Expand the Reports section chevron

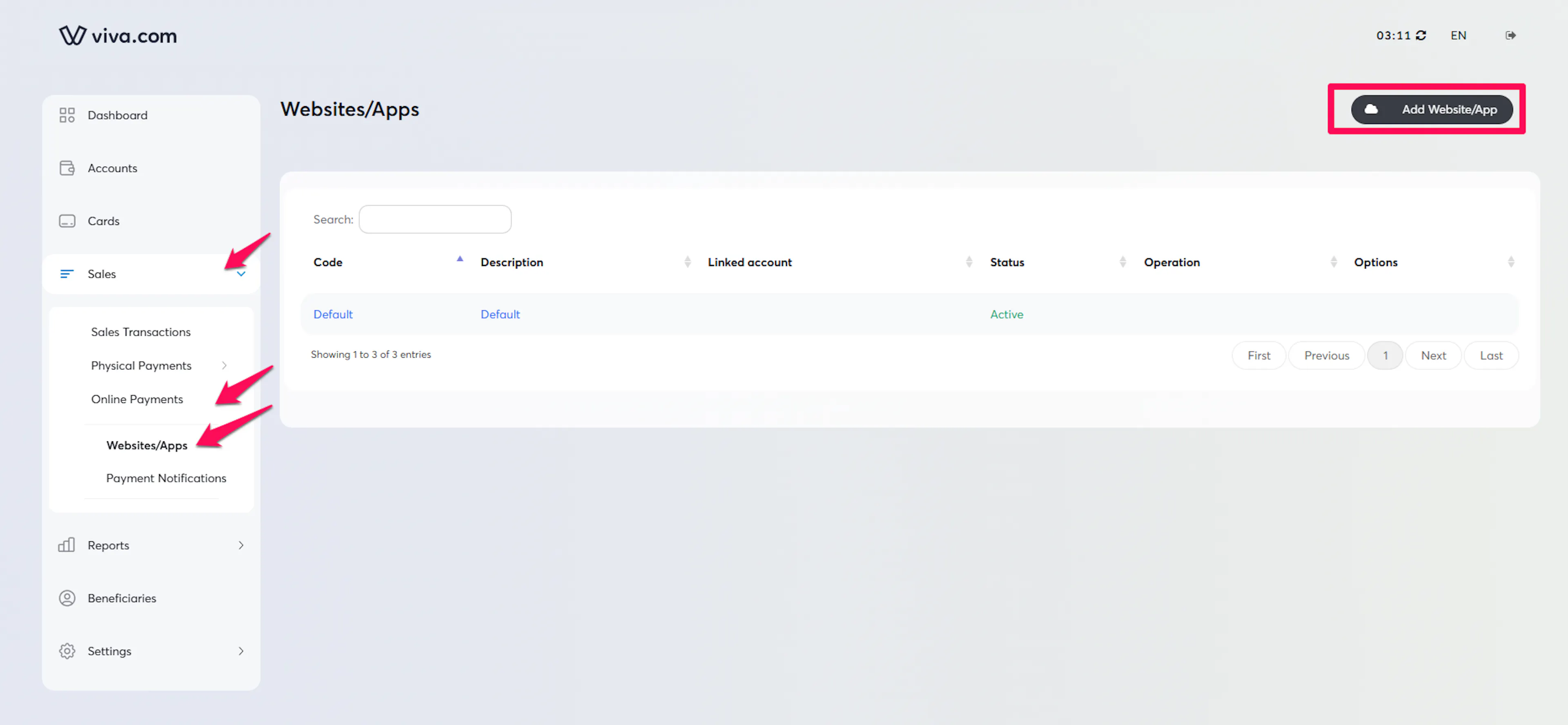(x=241, y=545)
